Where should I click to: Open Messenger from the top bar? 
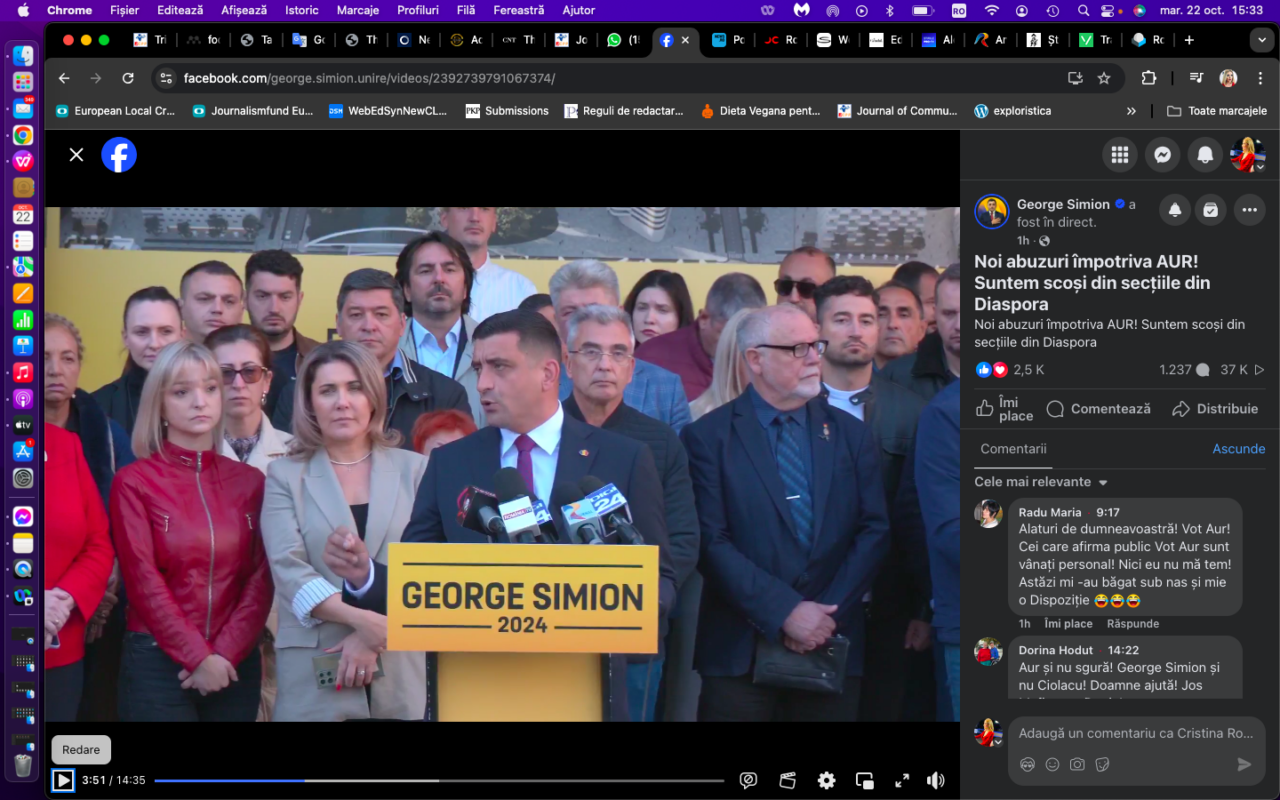pos(1162,154)
